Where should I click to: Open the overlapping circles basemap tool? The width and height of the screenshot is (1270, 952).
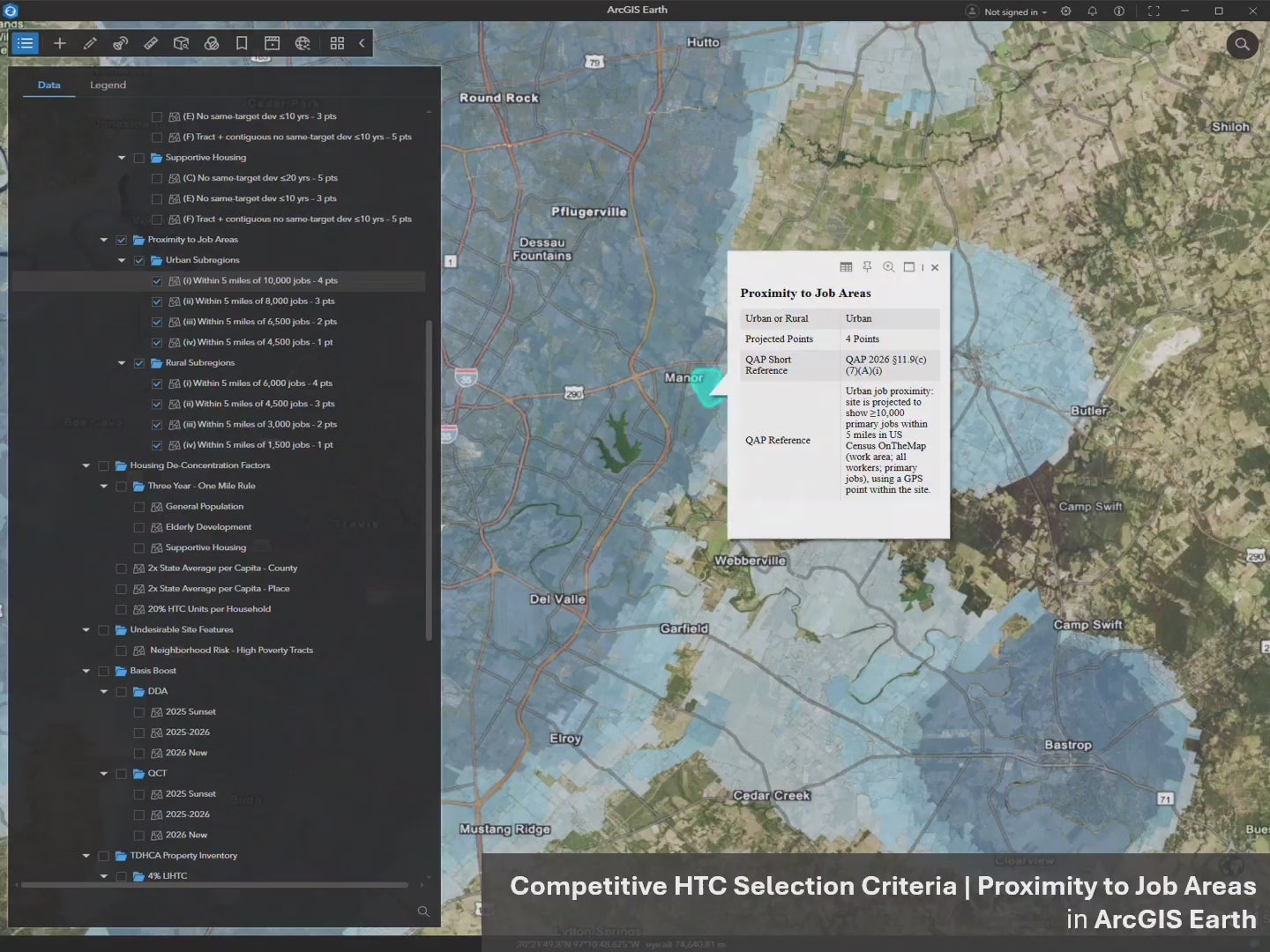212,43
